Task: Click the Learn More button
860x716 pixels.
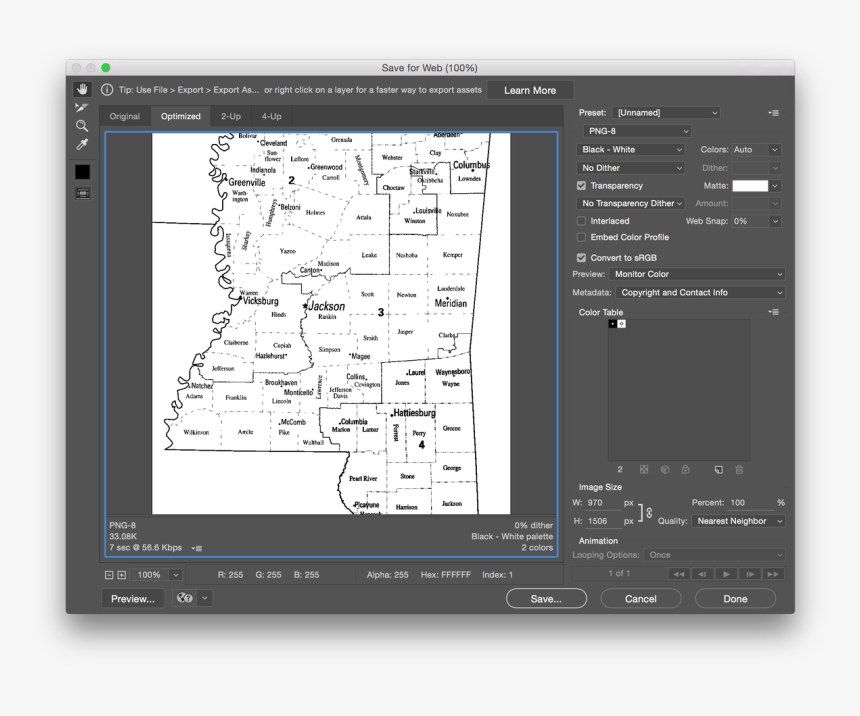Action: click(530, 89)
